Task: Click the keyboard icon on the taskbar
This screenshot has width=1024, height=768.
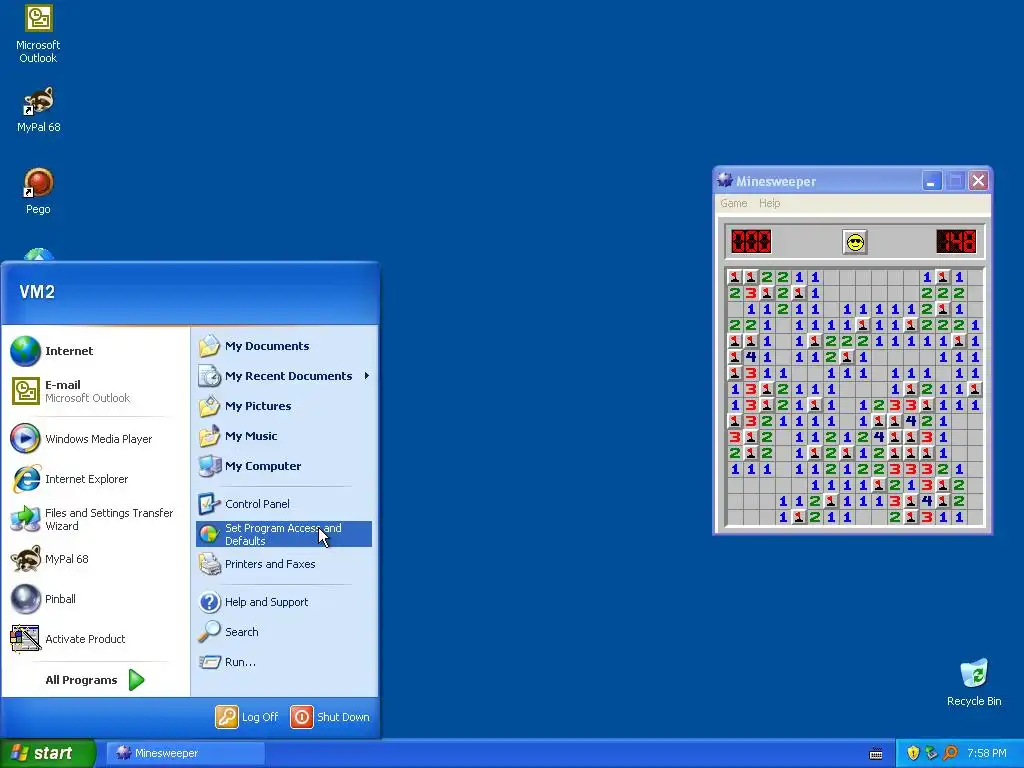Action: point(876,754)
